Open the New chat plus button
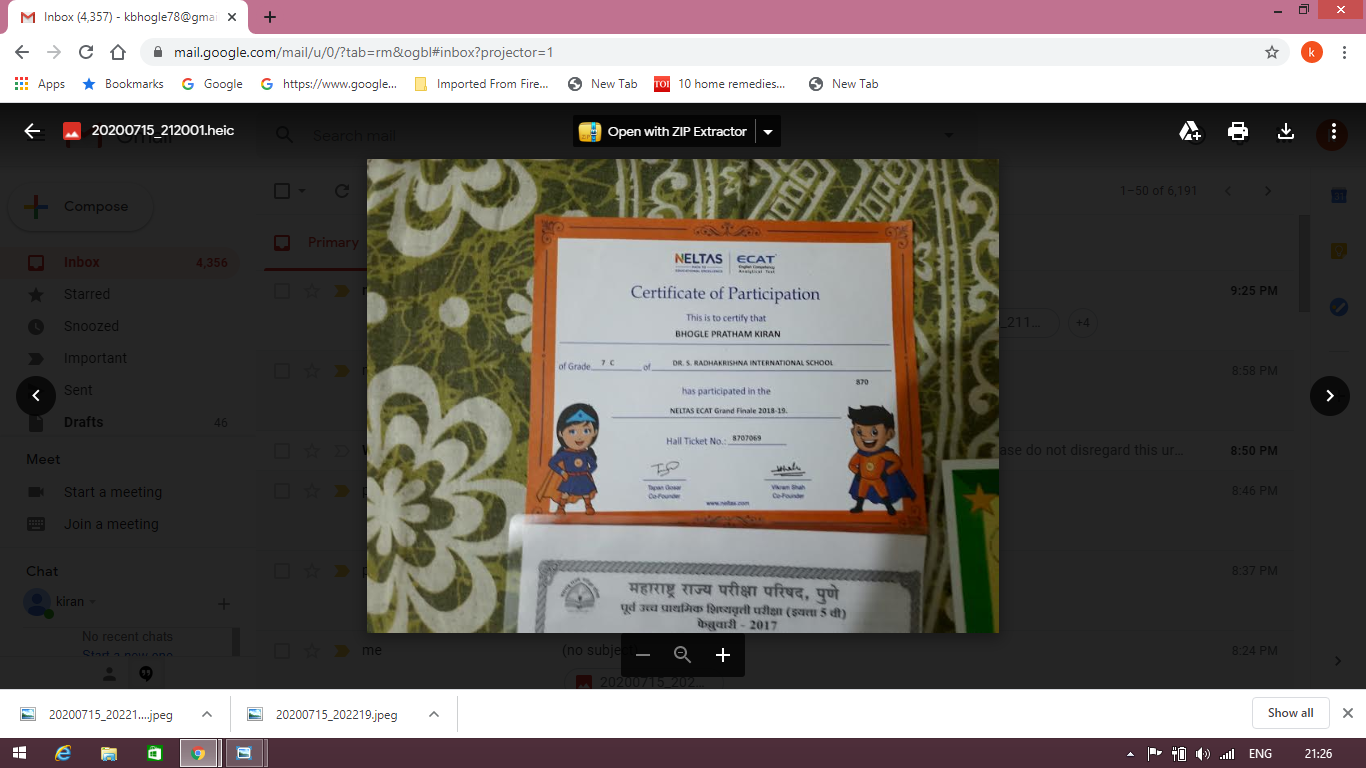1366x768 pixels. click(224, 603)
